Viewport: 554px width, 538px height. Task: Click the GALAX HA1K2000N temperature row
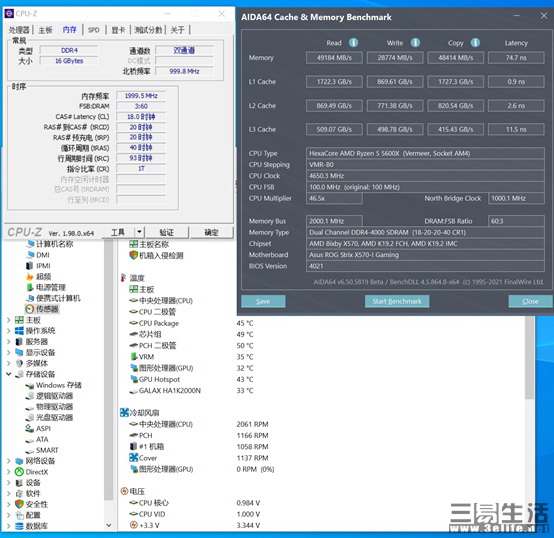[x=191, y=390]
